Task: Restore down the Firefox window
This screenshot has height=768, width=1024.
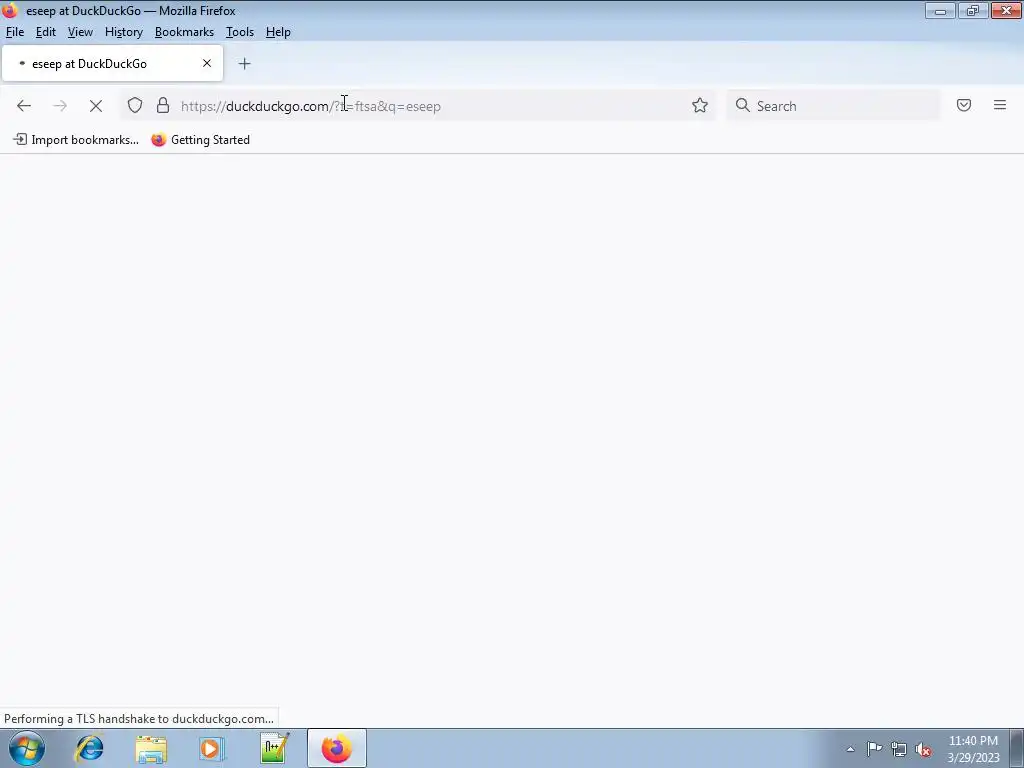Action: (x=973, y=10)
